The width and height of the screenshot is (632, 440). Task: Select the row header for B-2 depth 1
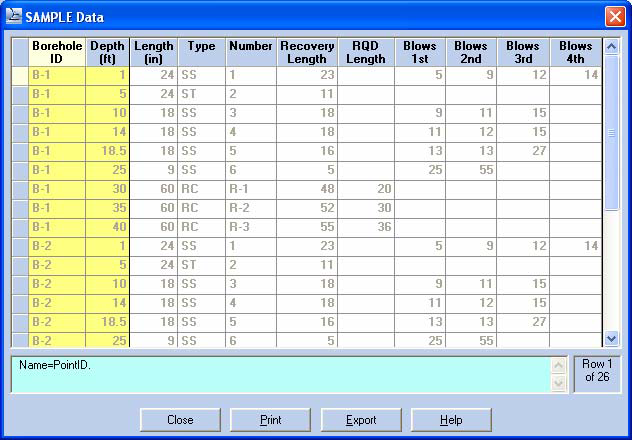click(20, 246)
